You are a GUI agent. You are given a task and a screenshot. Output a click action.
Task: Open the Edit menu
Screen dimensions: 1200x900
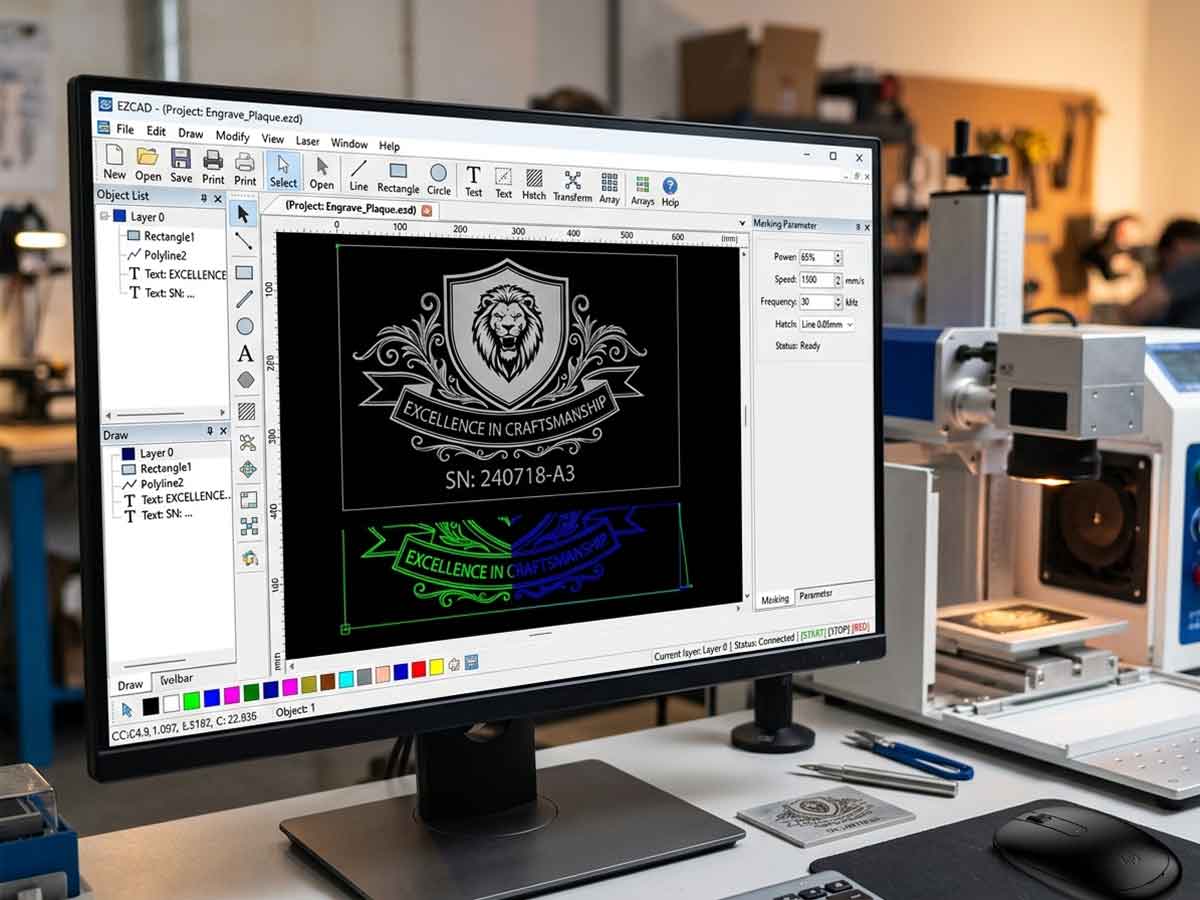(x=156, y=132)
